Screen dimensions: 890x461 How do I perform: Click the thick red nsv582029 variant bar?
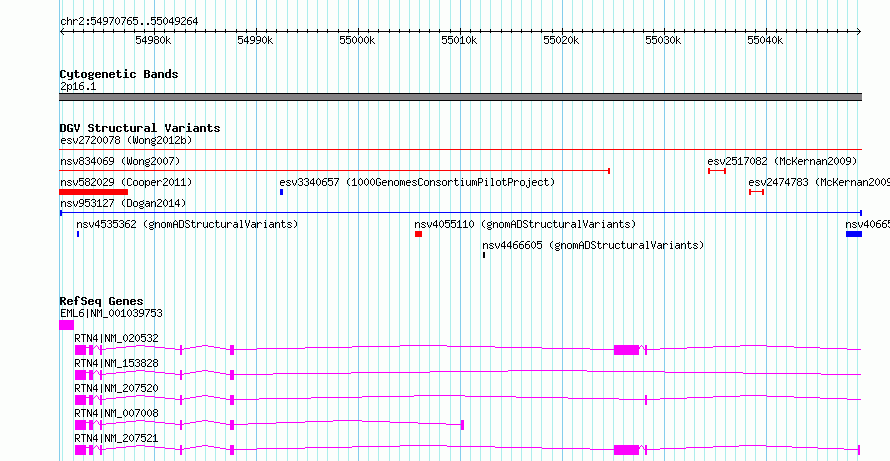94,192
